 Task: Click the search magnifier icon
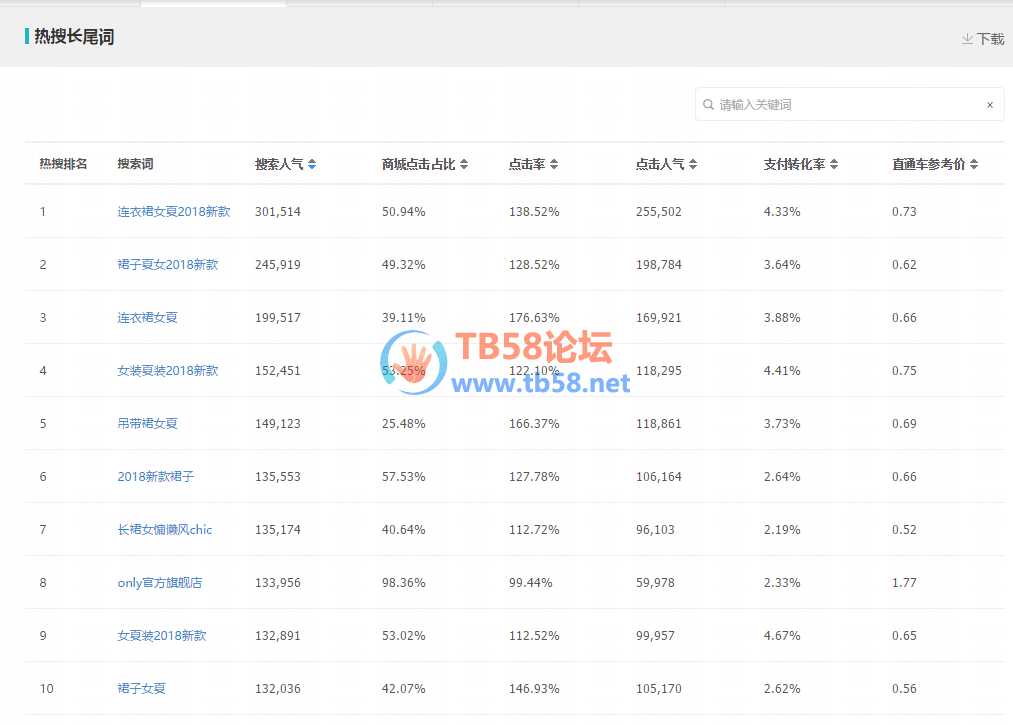pos(709,105)
